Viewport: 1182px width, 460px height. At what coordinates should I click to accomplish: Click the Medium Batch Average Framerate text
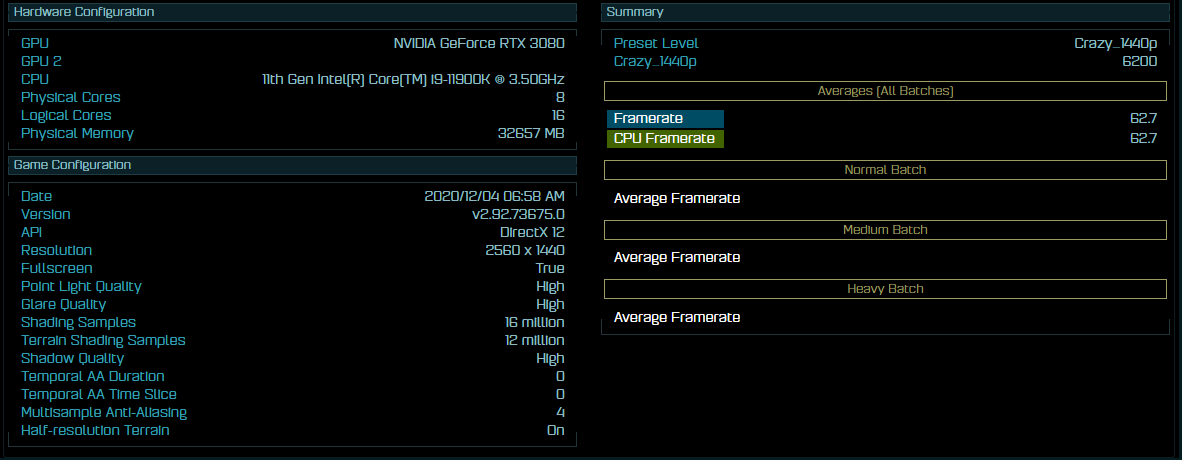coord(677,258)
